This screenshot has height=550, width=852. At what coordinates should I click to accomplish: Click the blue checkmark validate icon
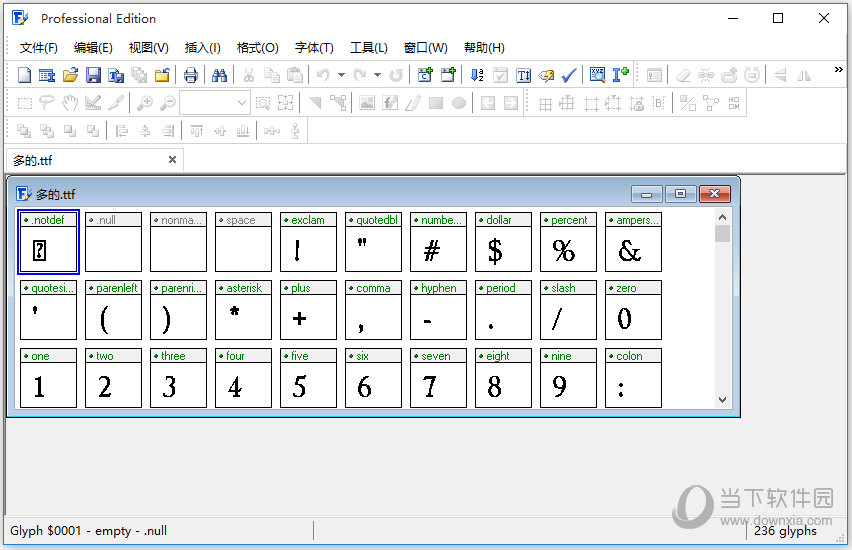(x=569, y=75)
